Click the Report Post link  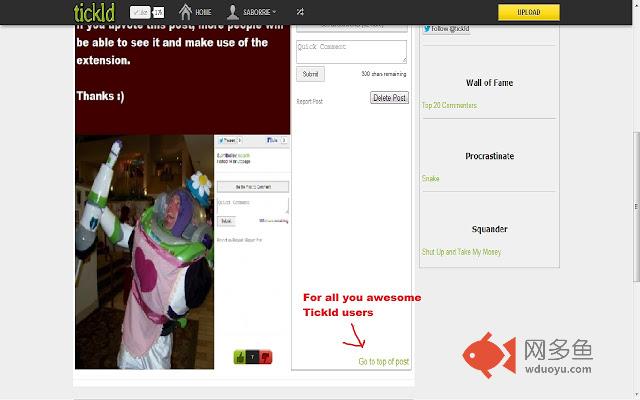[x=309, y=101]
